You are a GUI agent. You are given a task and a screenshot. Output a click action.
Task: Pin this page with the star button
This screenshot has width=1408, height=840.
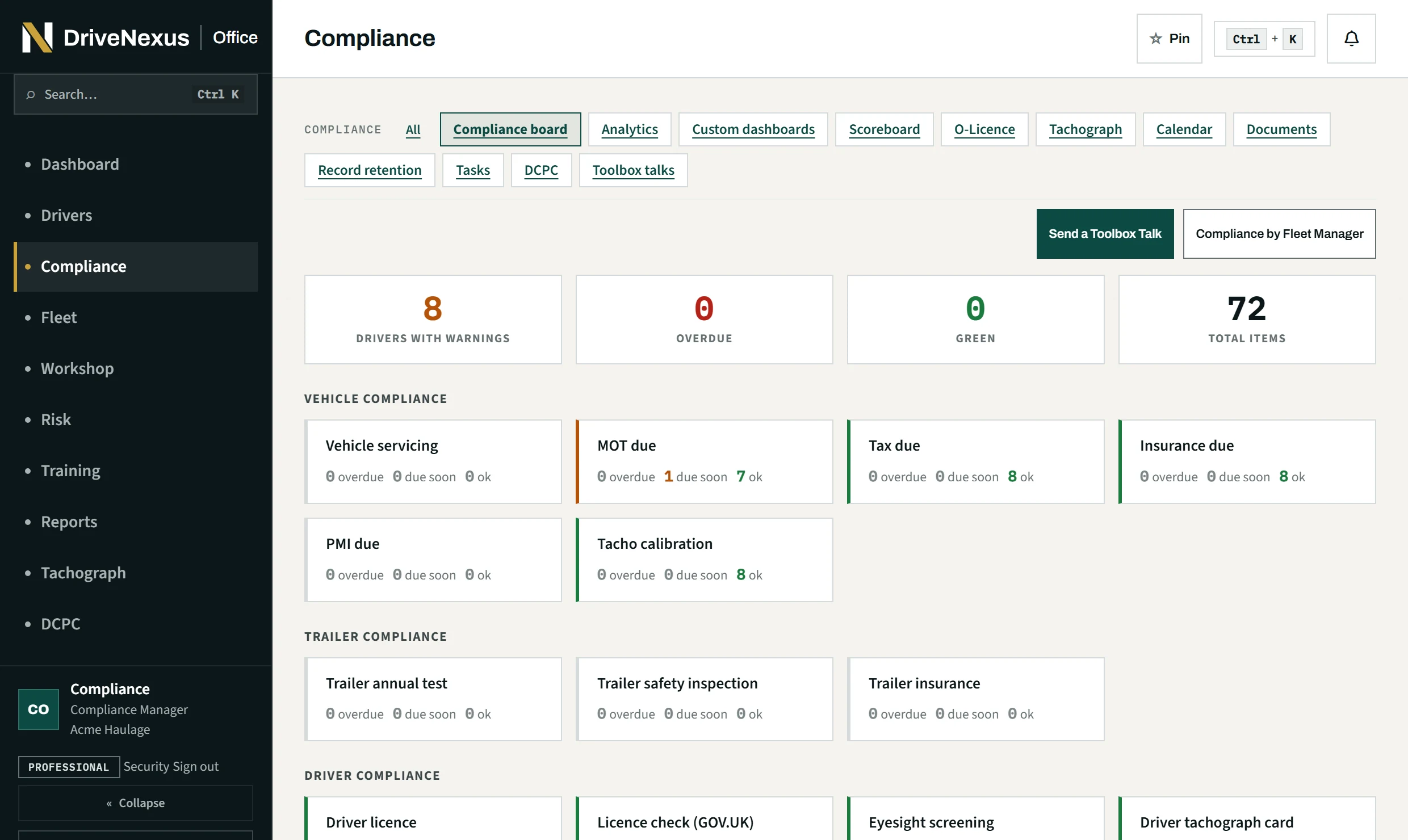click(1169, 39)
